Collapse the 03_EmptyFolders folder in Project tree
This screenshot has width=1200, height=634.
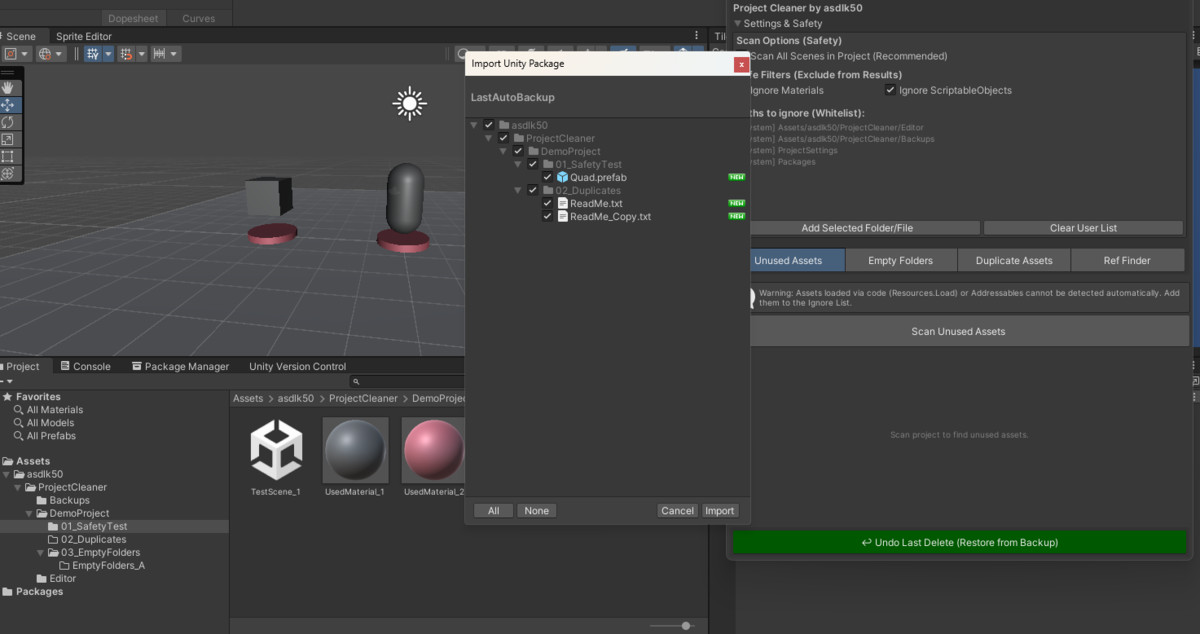(41, 552)
